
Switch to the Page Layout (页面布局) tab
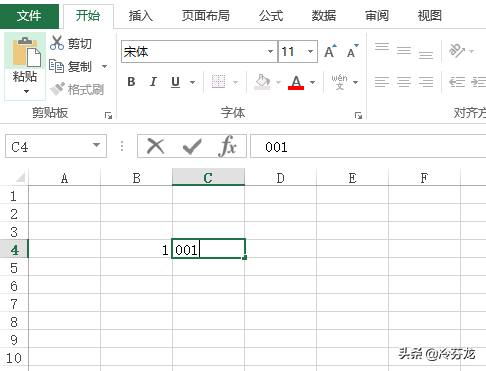point(206,16)
